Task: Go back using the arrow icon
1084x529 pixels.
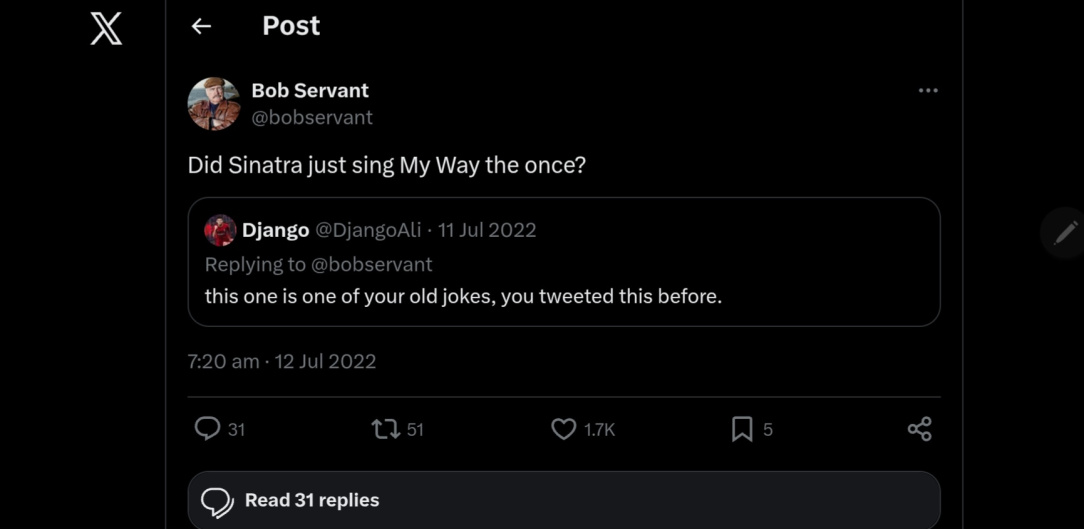Action: tap(201, 27)
